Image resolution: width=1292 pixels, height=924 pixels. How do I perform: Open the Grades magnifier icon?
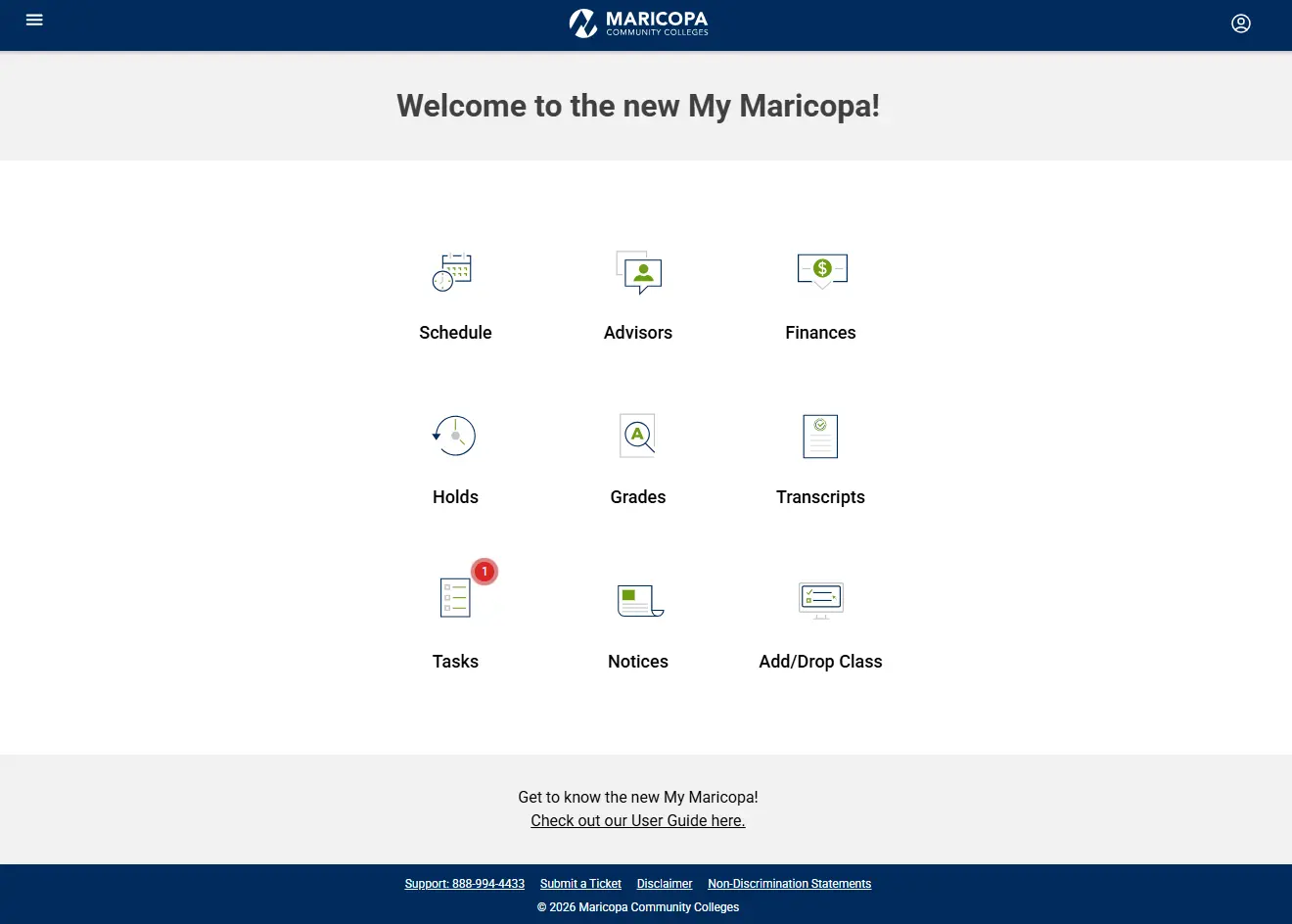[x=638, y=436]
